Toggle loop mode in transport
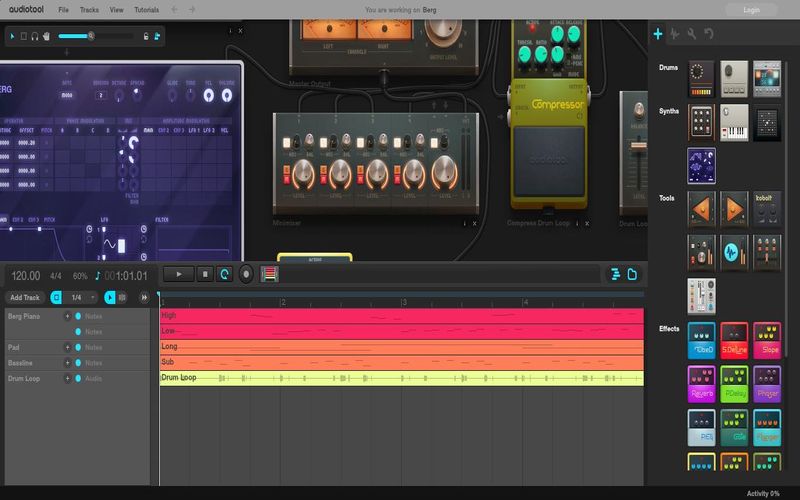 pyautogui.click(x=224, y=274)
